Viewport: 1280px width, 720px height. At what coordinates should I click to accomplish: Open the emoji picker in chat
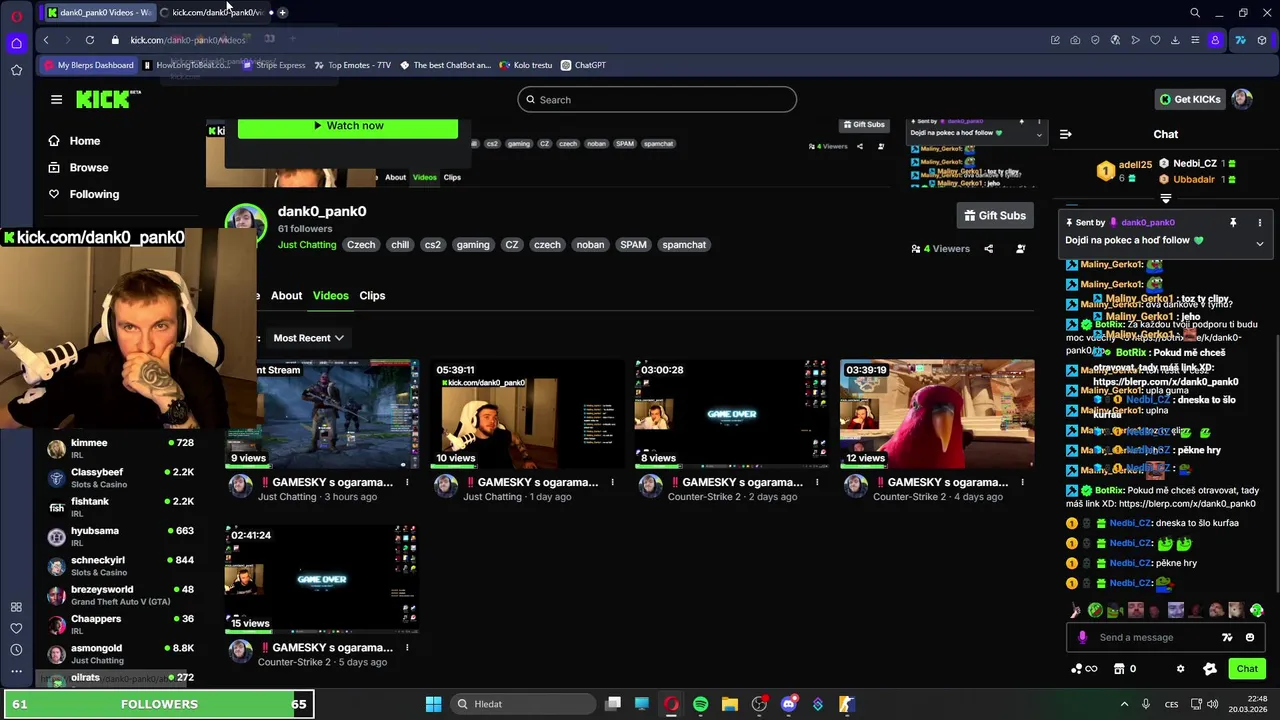(1250, 637)
